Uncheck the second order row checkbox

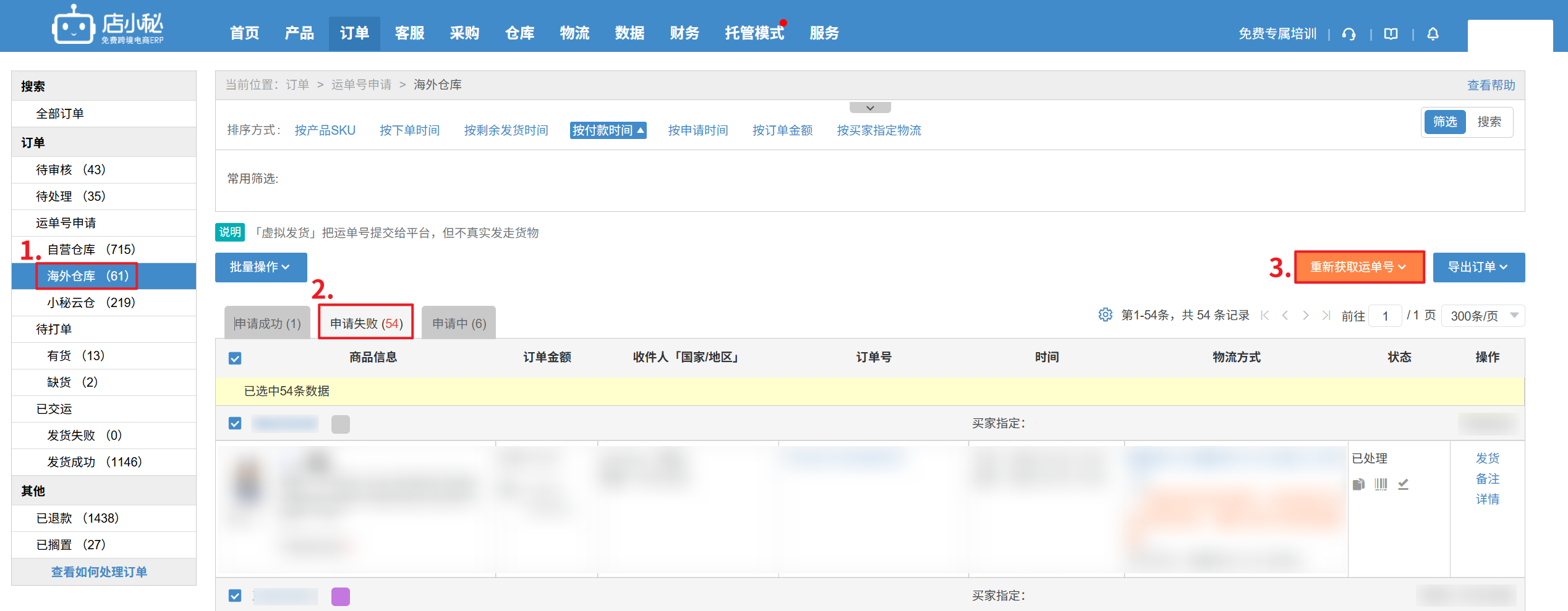[235, 596]
